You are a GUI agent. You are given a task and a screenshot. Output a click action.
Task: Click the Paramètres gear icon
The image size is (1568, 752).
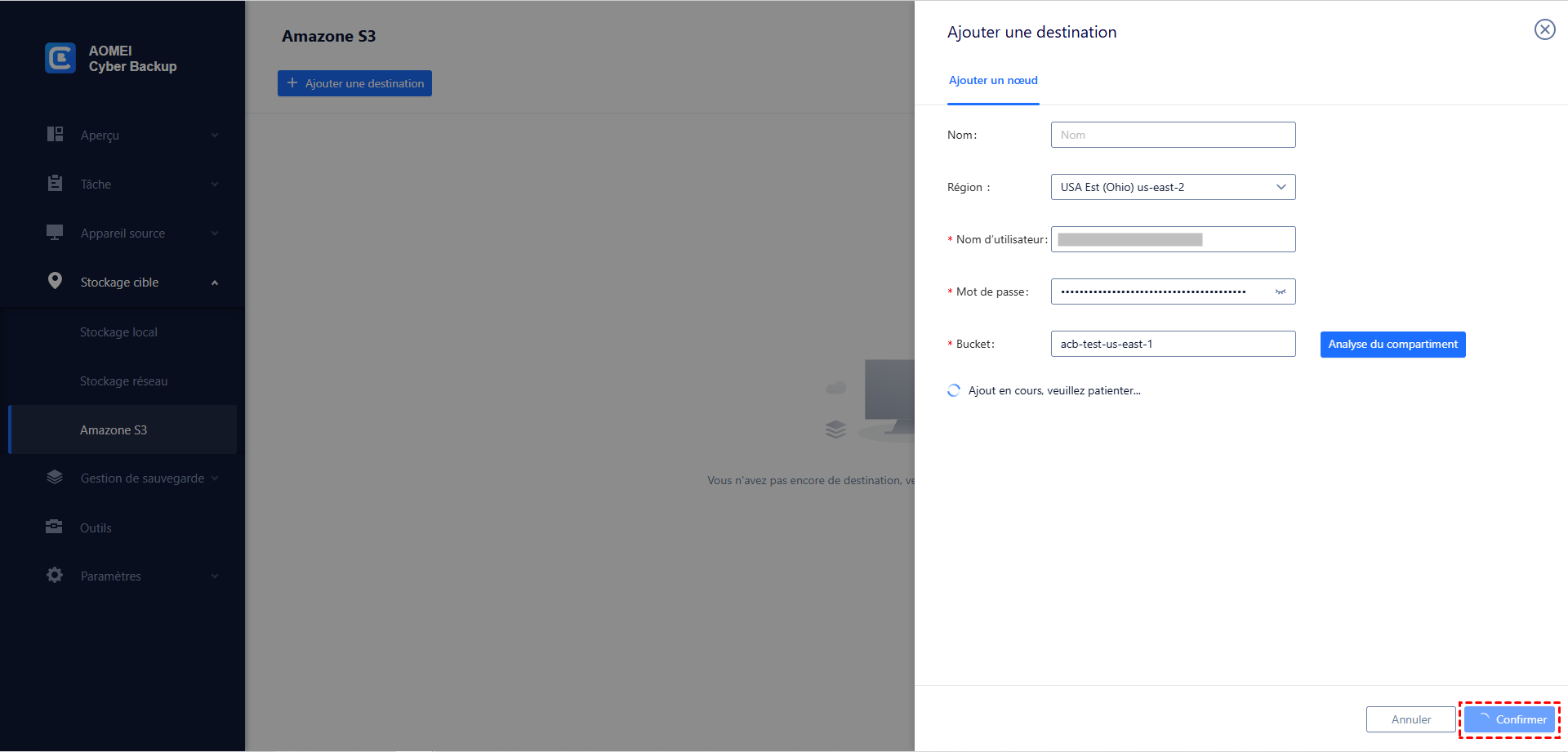pos(55,575)
